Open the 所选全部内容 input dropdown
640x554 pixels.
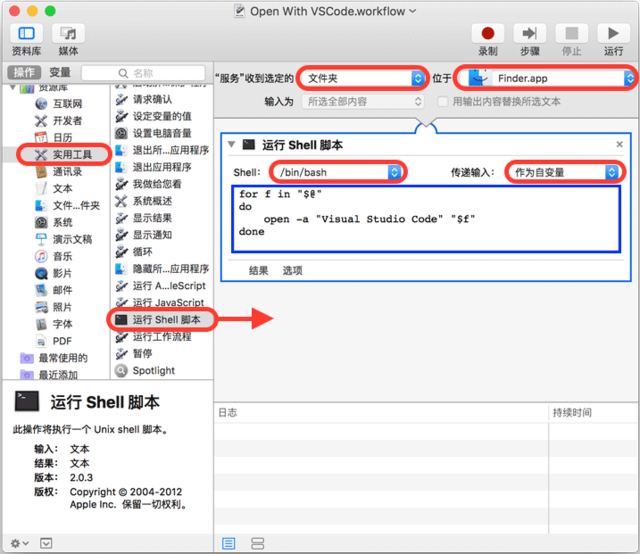pyautogui.click(x=363, y=102)
